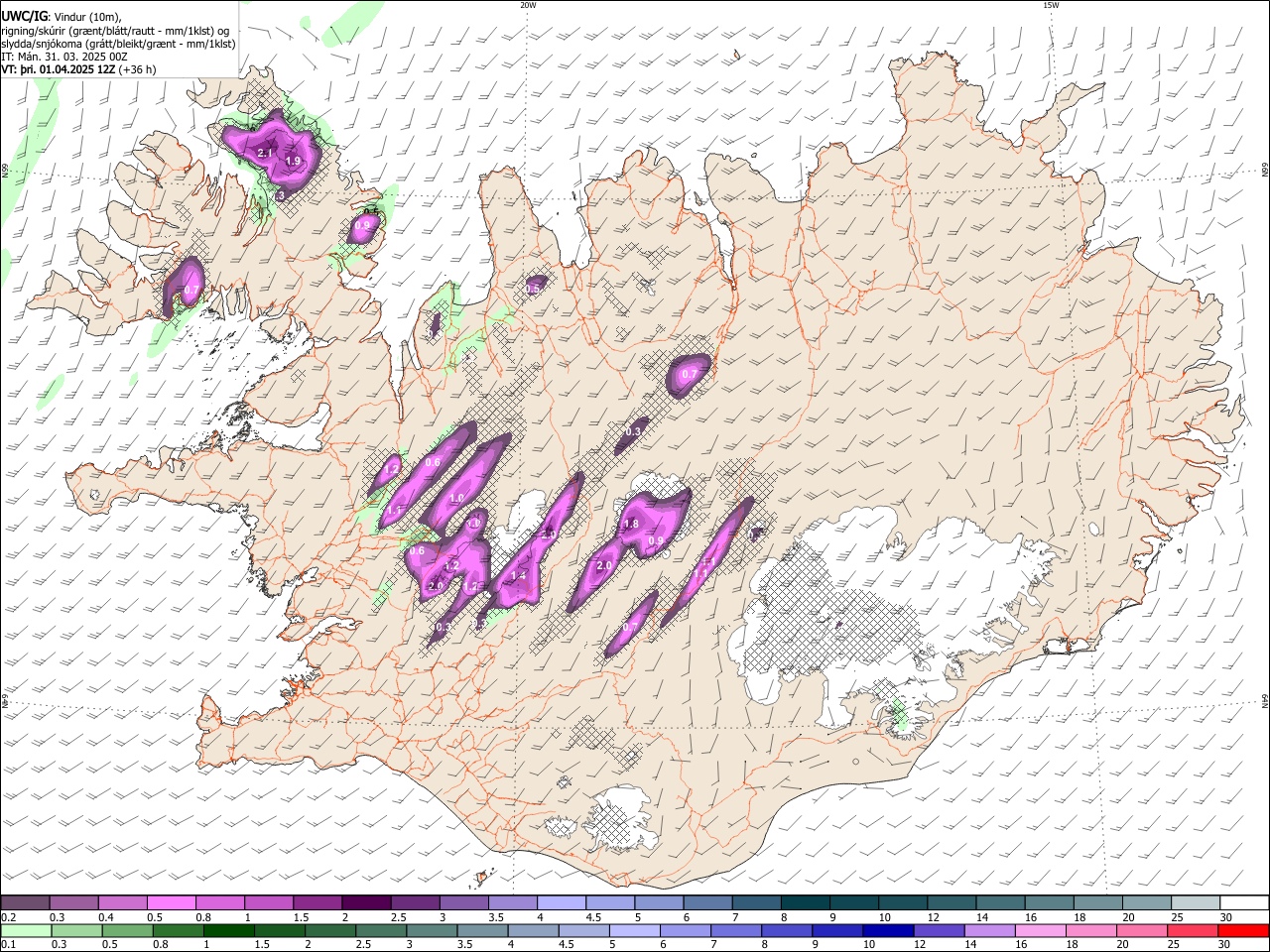1270x952 pixels.
Task: Click the light green rain swatch between 0.1 and 0.3
Action: point(25,931)
